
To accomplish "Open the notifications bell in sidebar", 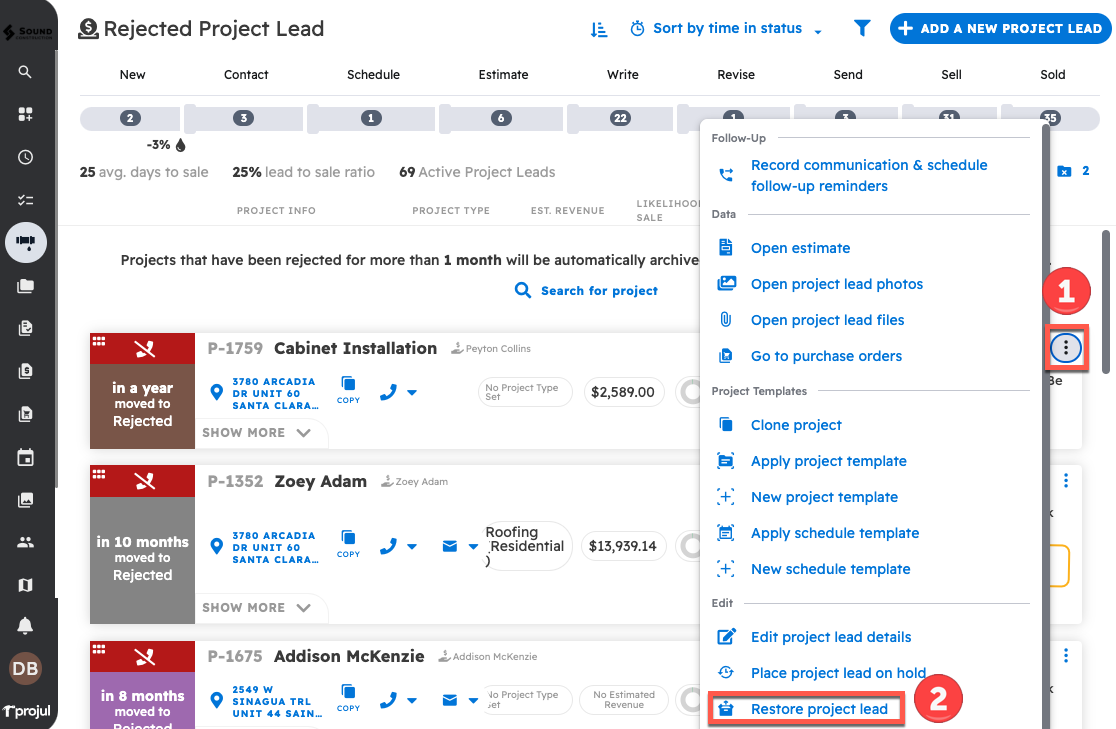I will [25, 626].
